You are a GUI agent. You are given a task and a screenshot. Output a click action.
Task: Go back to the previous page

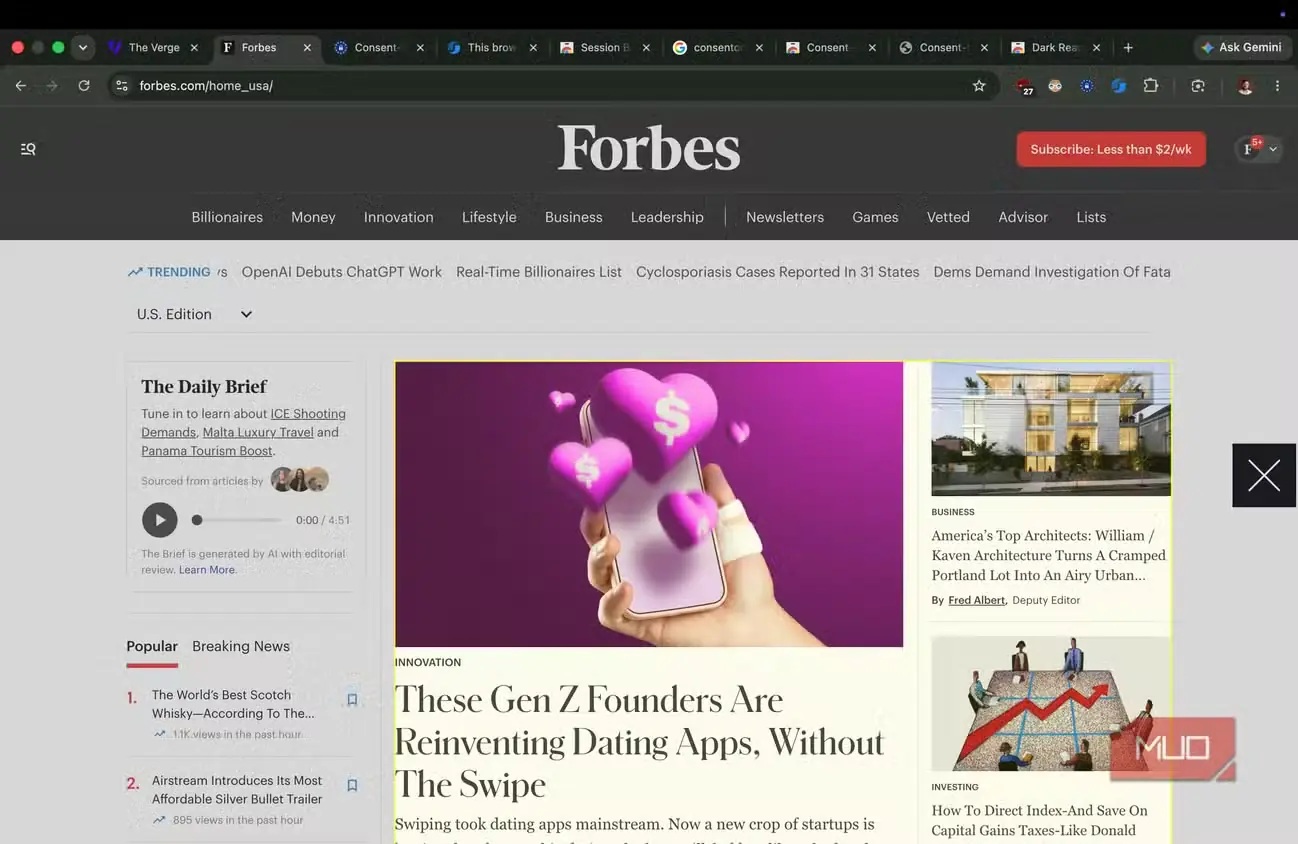[x=21, y=86]
